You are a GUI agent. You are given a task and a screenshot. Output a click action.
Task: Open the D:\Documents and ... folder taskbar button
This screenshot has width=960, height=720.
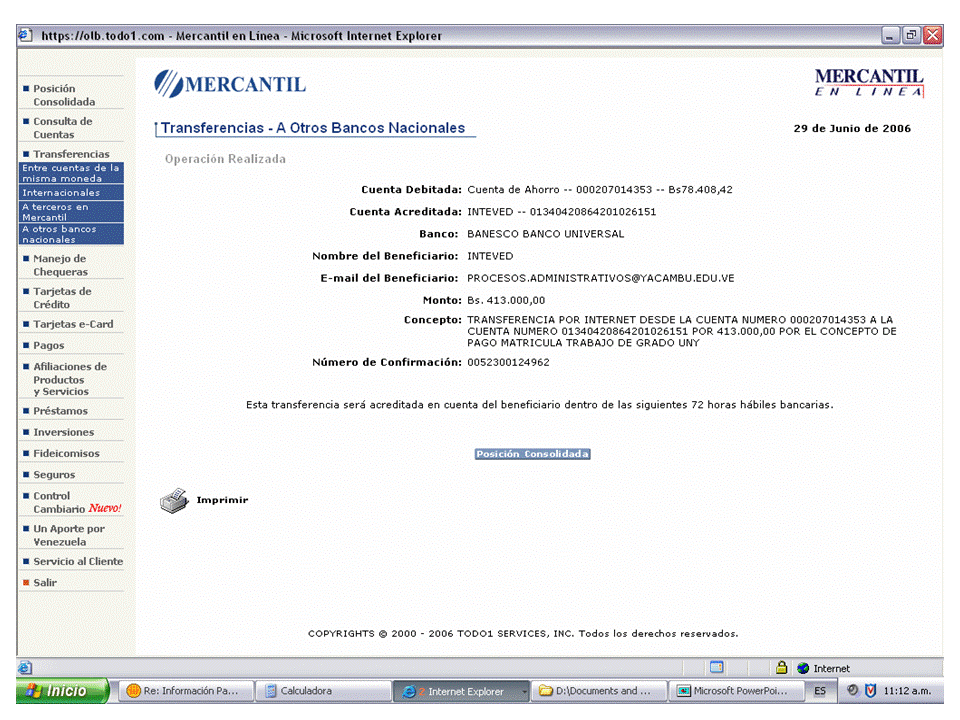coord(598,691)
